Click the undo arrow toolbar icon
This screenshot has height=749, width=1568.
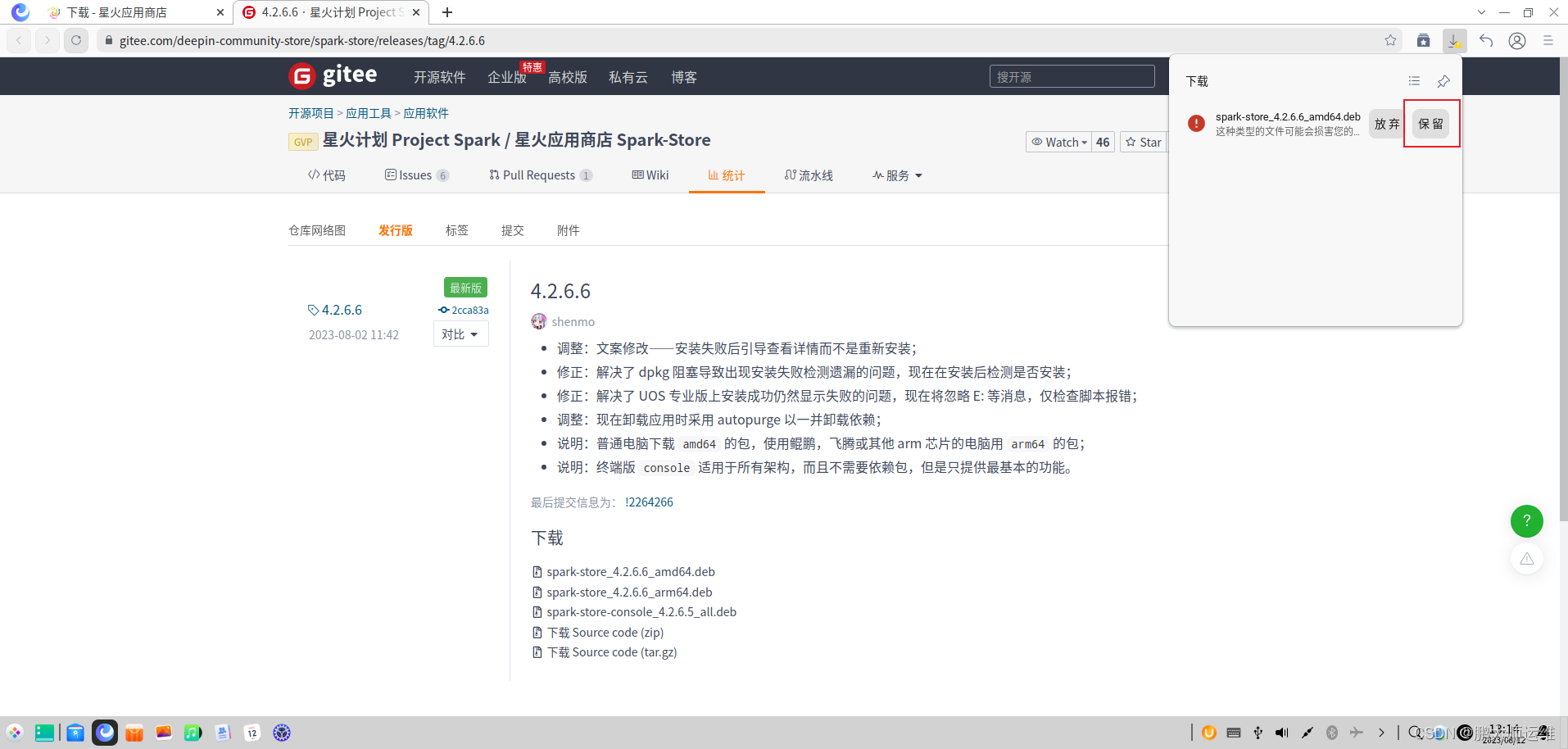pyautogui.click(x=1486, y=40)
